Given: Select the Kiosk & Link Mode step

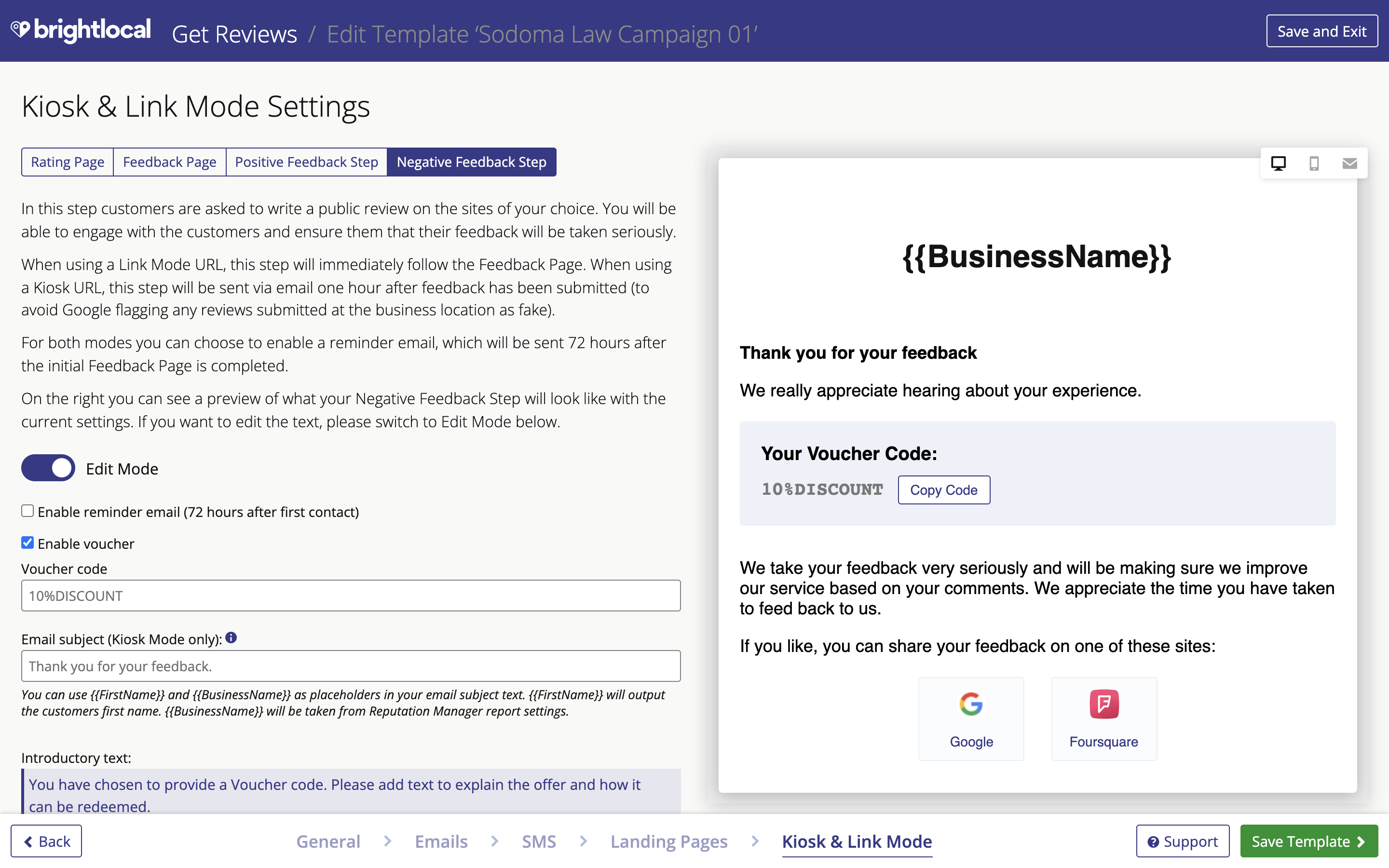Looking at the screenshot, I should click(857, 841).
